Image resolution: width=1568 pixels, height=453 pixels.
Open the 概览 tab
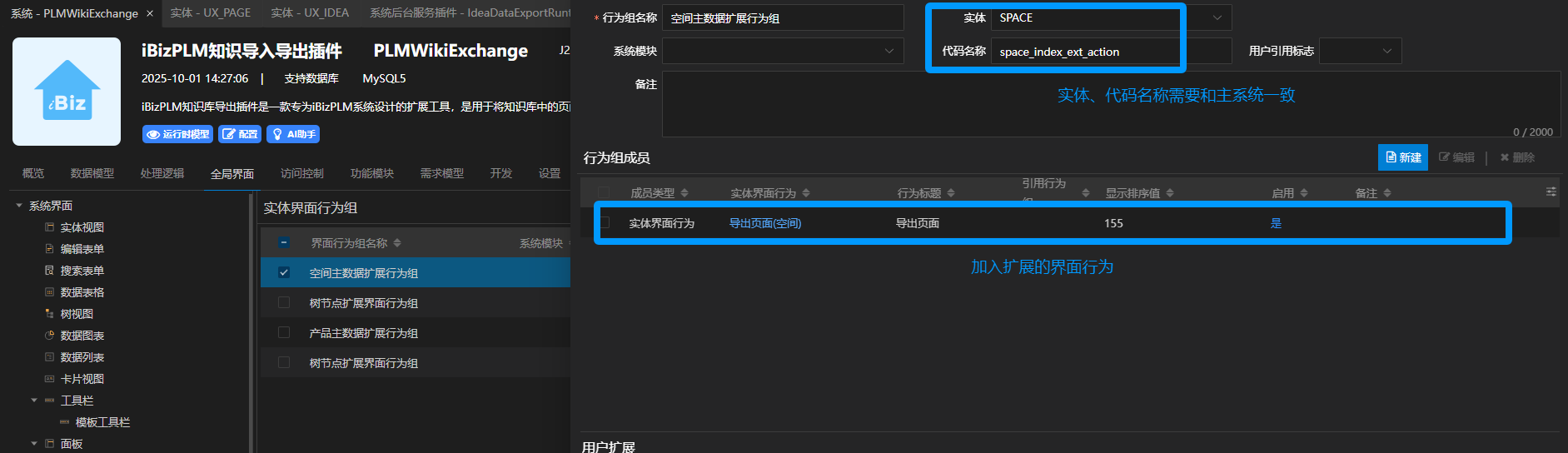point(33,173)
